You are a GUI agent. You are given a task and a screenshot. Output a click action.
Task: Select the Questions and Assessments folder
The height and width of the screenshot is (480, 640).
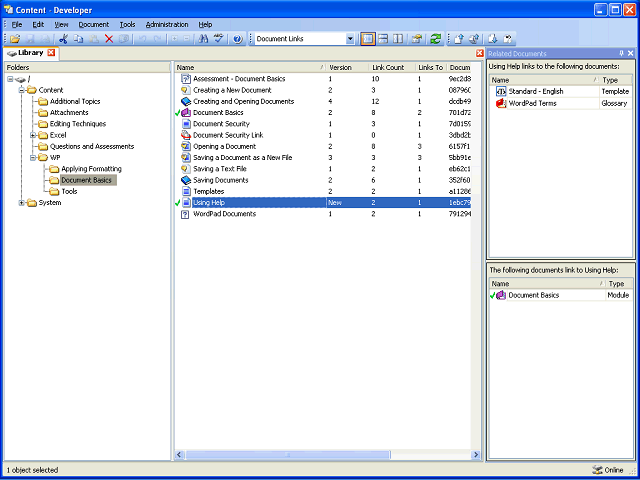tap(92, 147)
